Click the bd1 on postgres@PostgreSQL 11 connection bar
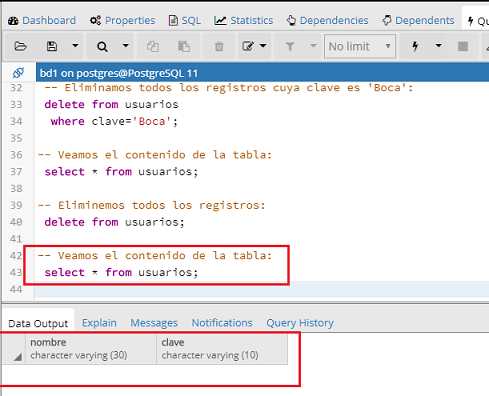The width and height of the screenshot is (489, 396). [x=262, y=73]
